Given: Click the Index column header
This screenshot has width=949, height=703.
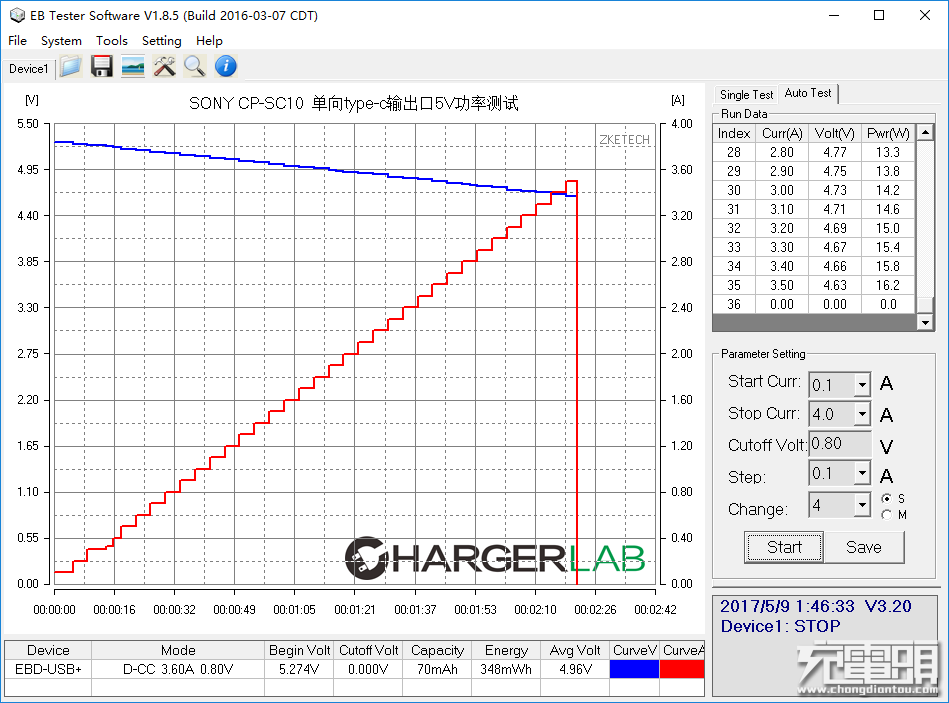Looking at the screenshot, I should click(x=734, y=133).
